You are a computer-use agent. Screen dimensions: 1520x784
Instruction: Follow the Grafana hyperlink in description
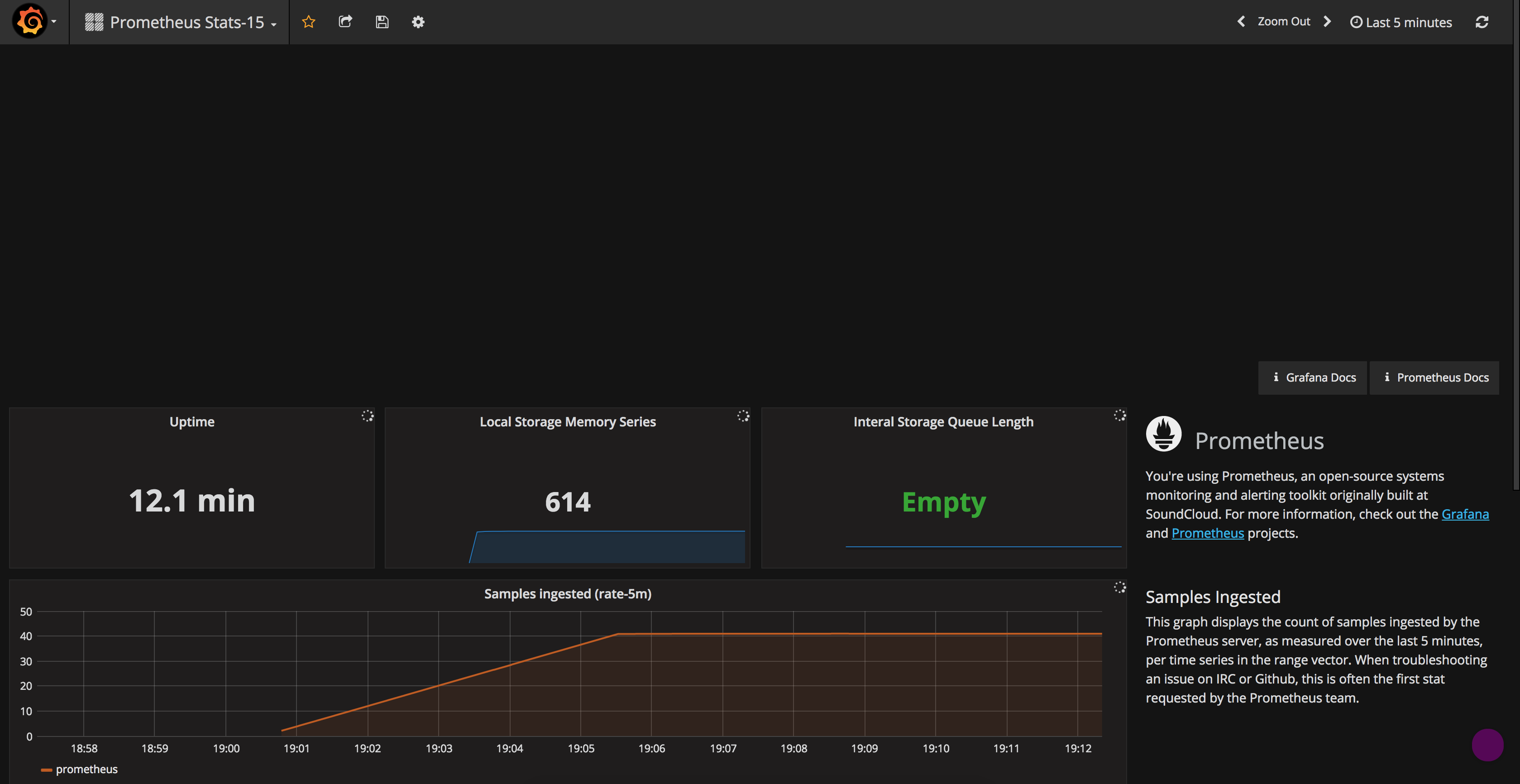click(1465, 514)
